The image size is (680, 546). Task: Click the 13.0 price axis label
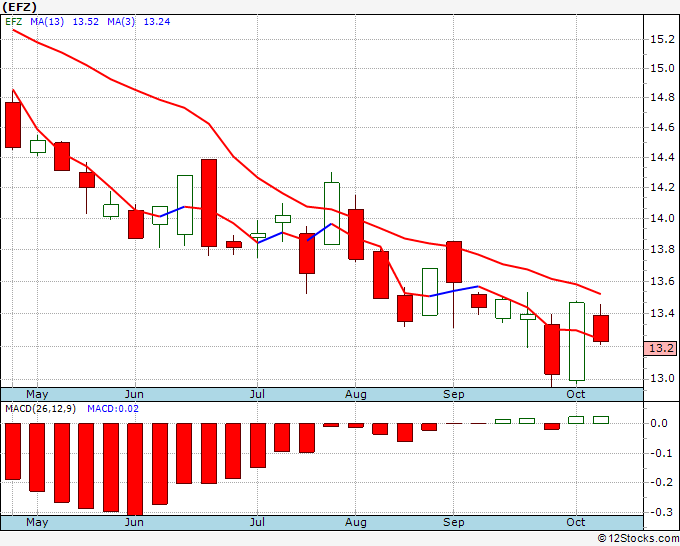[x=662, y=379]
